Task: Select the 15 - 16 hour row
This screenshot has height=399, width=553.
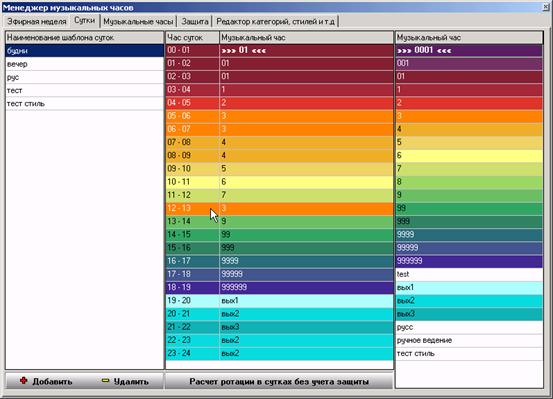Action: 280,248
